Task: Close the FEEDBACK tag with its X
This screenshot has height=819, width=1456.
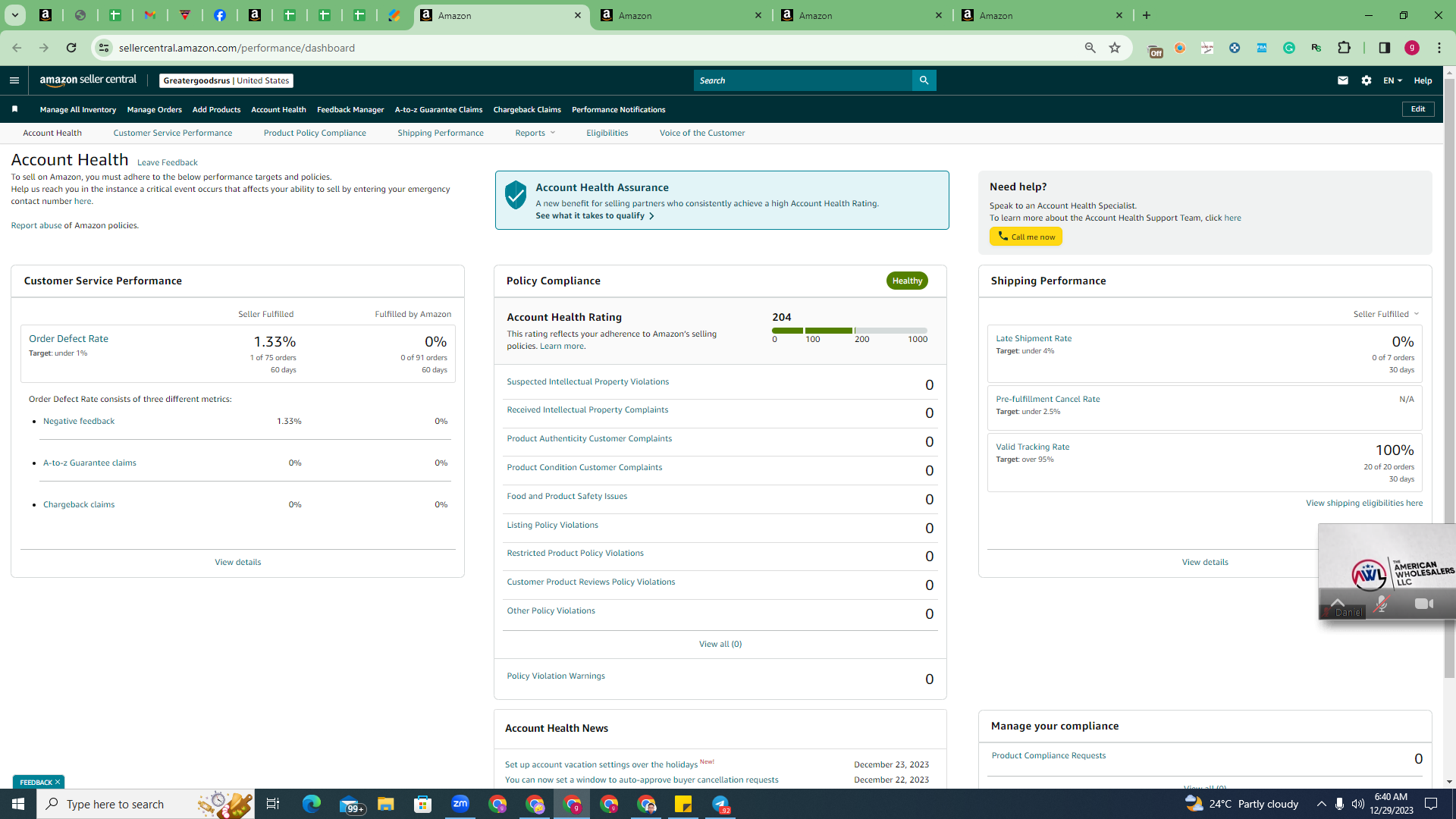Action: pyautogui.click(x=57, y=782)
